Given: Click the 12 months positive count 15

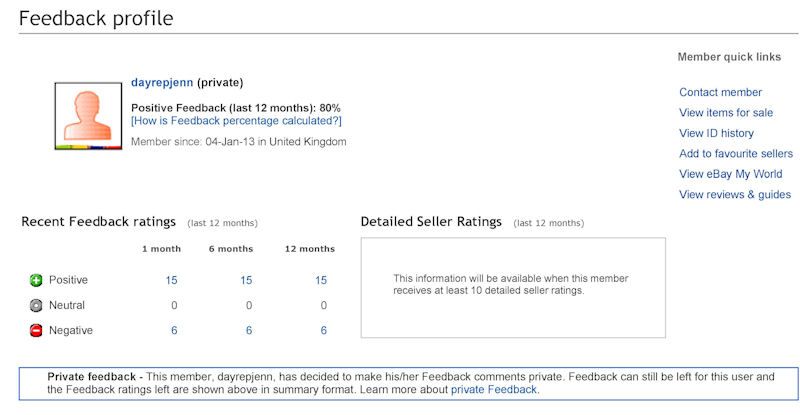Looking at the screenshot, I should point(321,280).
